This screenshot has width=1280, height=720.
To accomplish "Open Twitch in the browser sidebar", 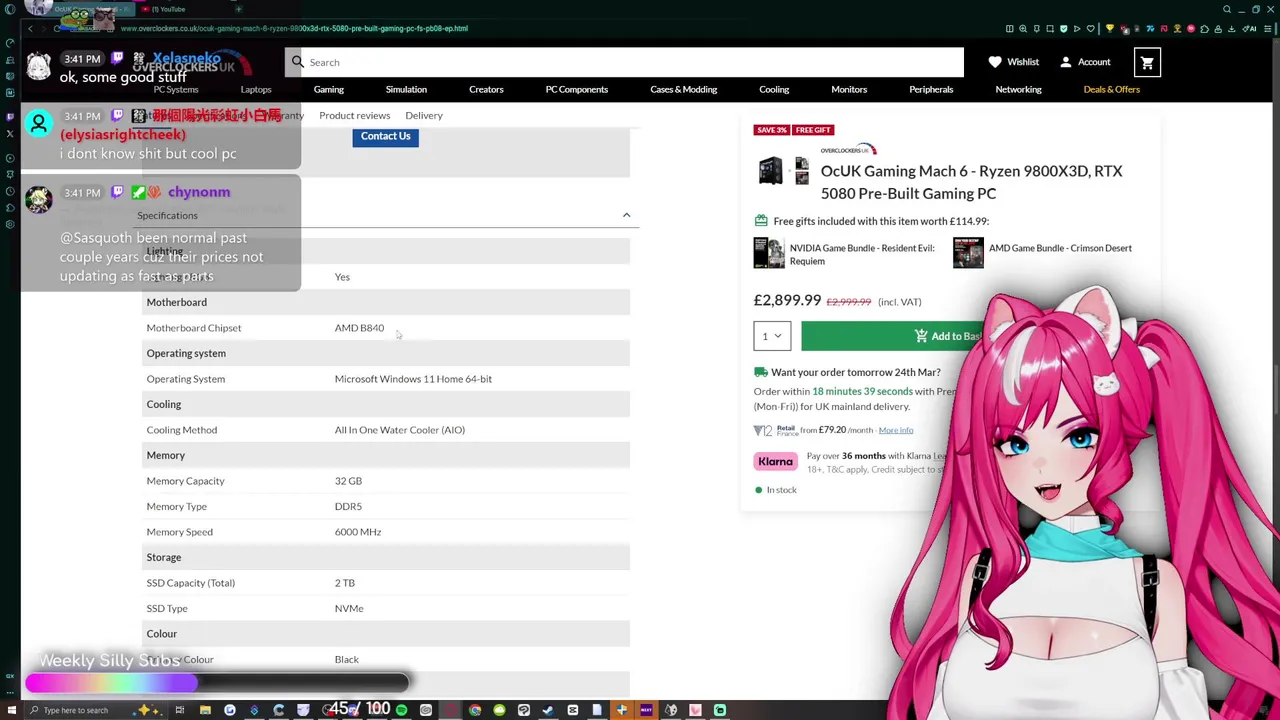I will point(10,117).
